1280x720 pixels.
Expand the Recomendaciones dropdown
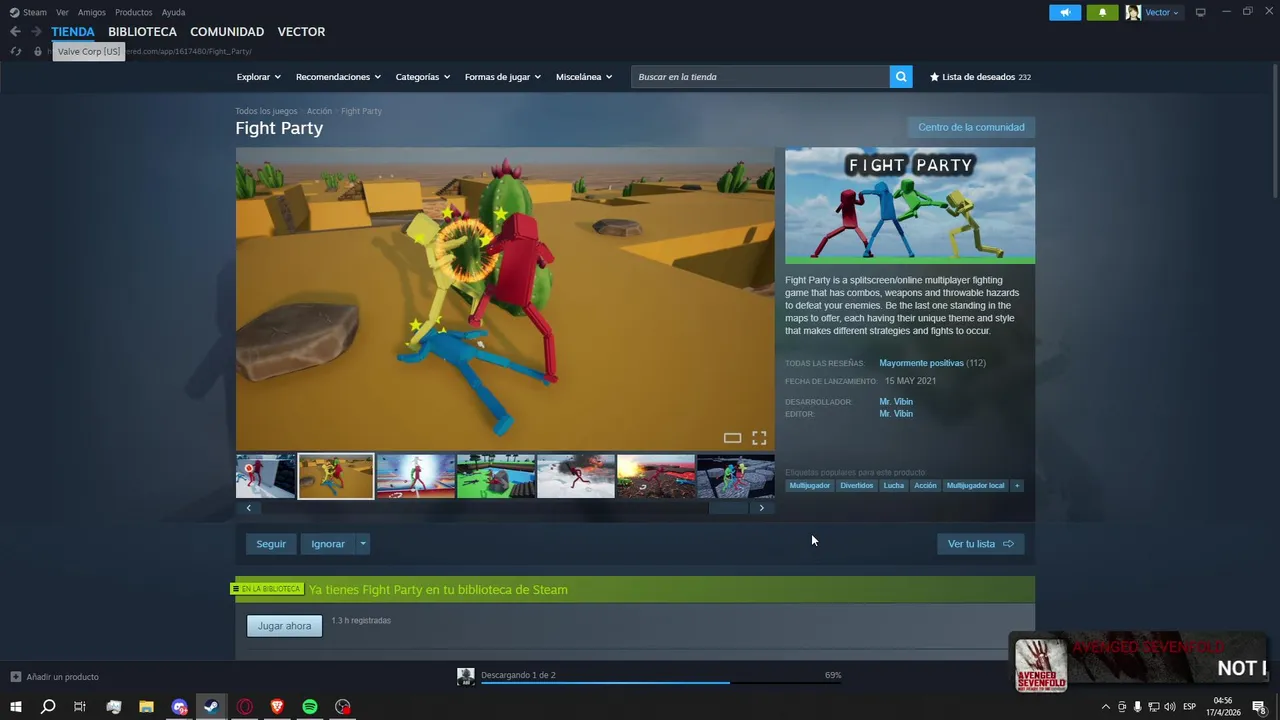338,77
